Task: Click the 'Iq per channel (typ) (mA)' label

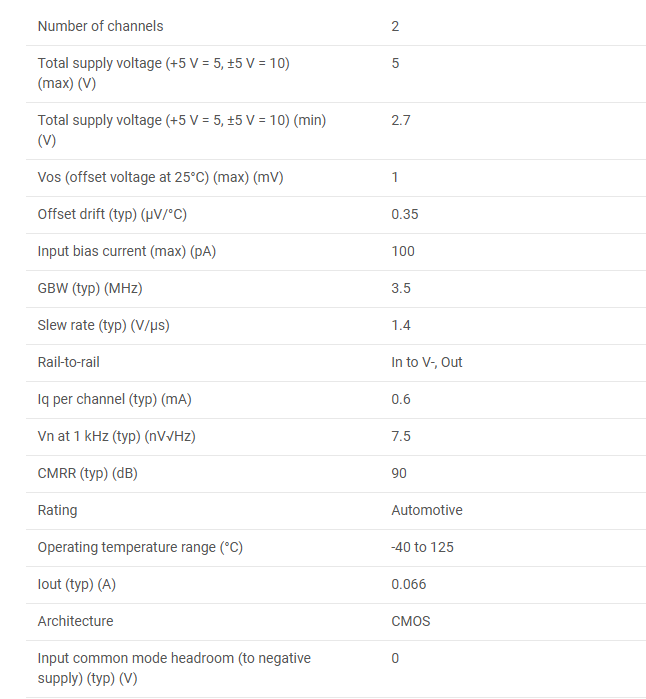Action: click(114, 399)
